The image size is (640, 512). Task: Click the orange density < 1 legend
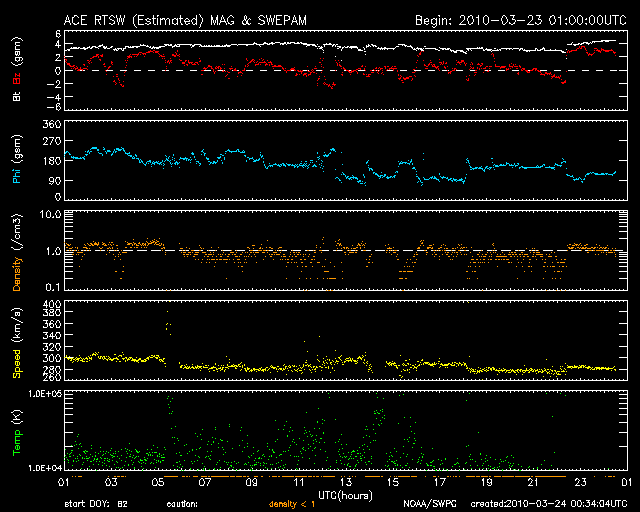coord(292,504)
